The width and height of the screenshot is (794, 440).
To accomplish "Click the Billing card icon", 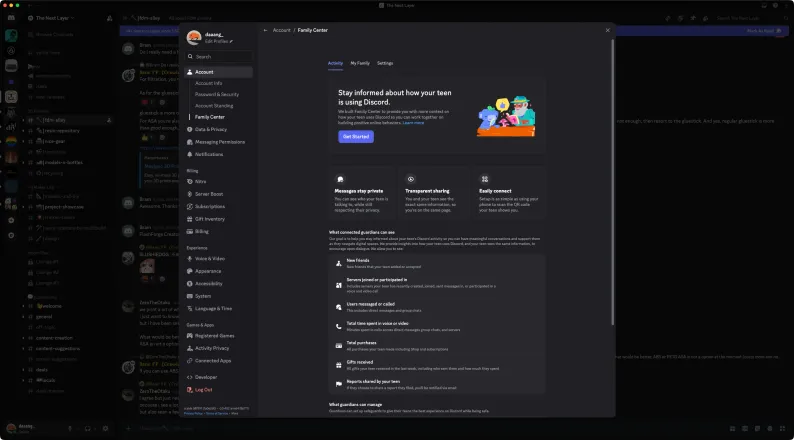I will click(x=189, y=231).
